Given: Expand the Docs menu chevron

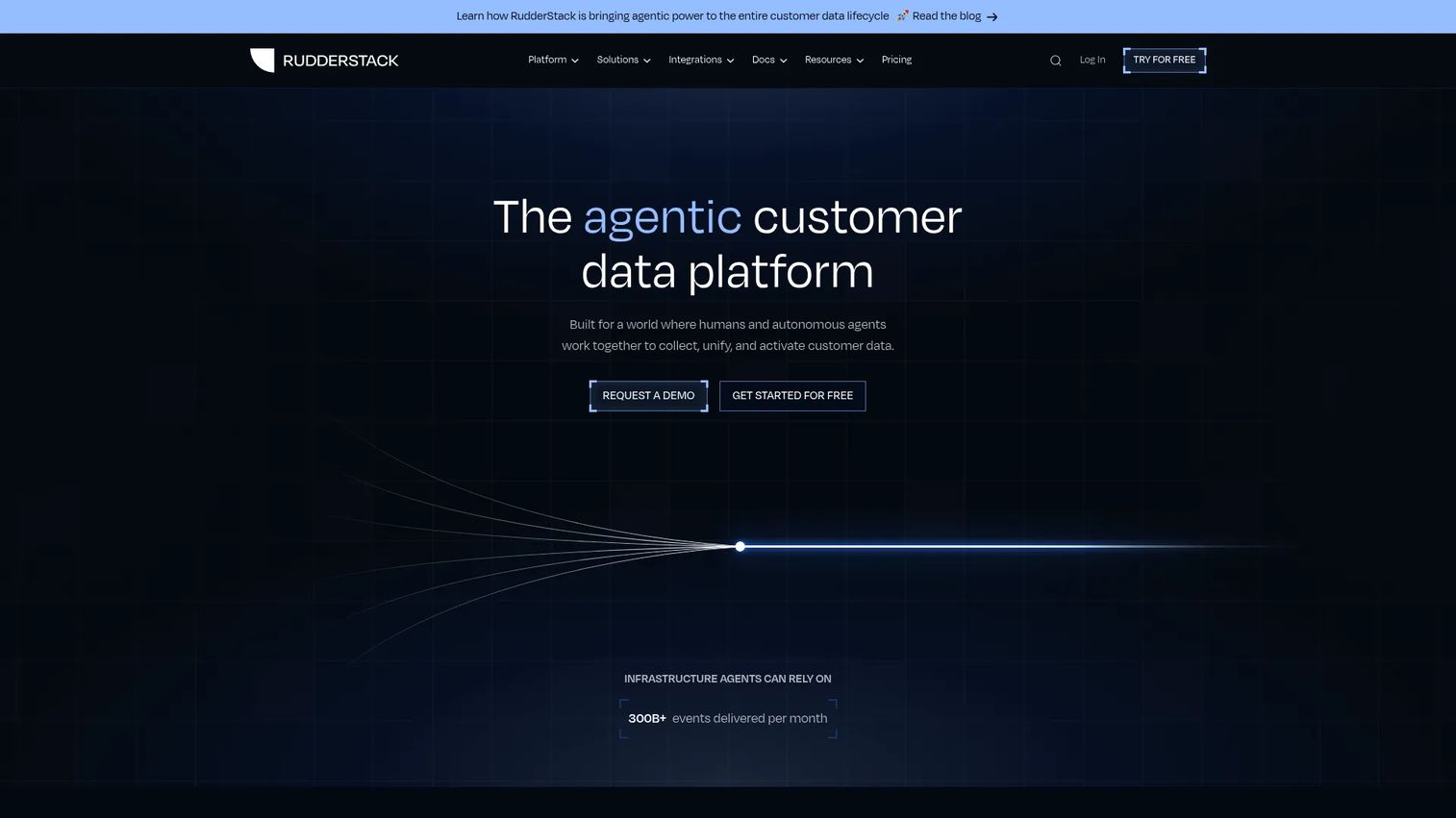Looking at the screenshot, I should pyautogui.click(x=784, y=61).
